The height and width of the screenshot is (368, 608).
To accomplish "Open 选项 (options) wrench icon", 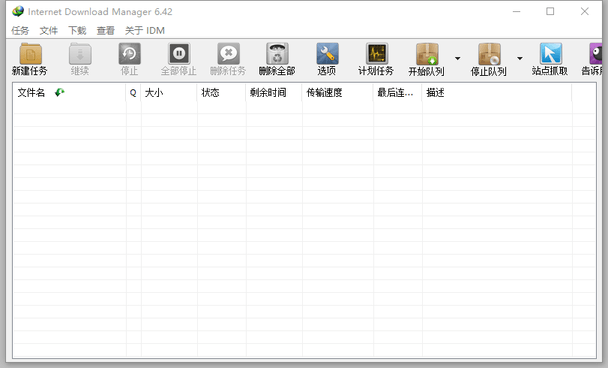I will (x=327, y=54).
